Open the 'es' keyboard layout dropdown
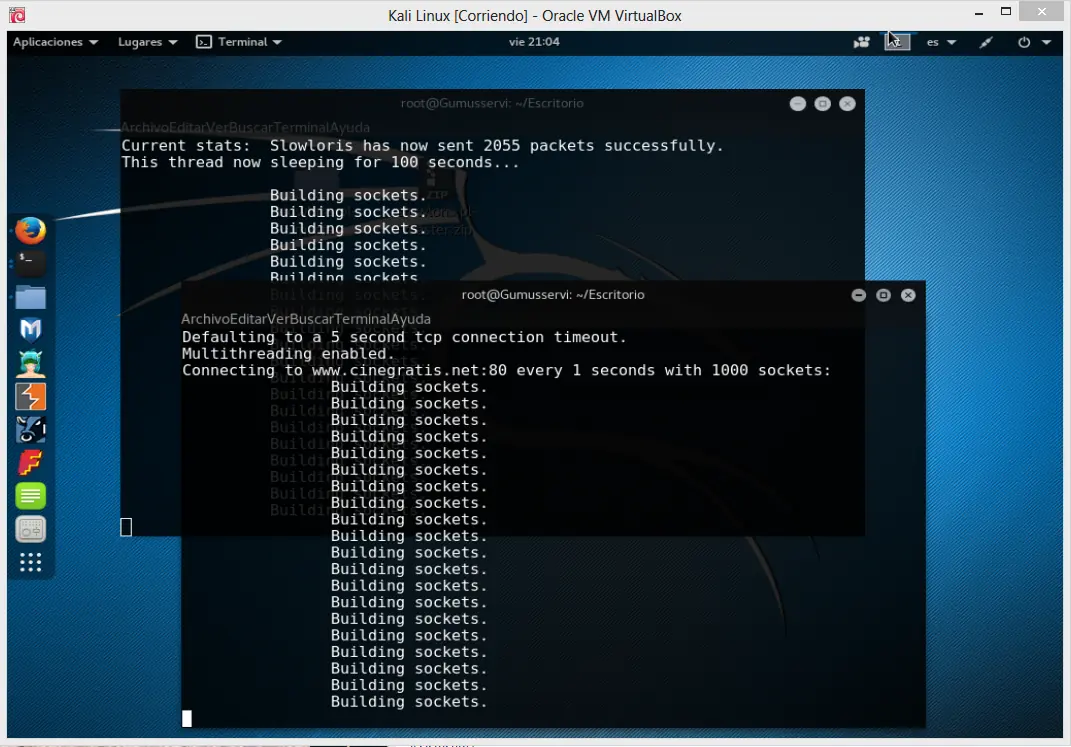The width and height of the screenshot is (1071, 747). tap(941, 42)
